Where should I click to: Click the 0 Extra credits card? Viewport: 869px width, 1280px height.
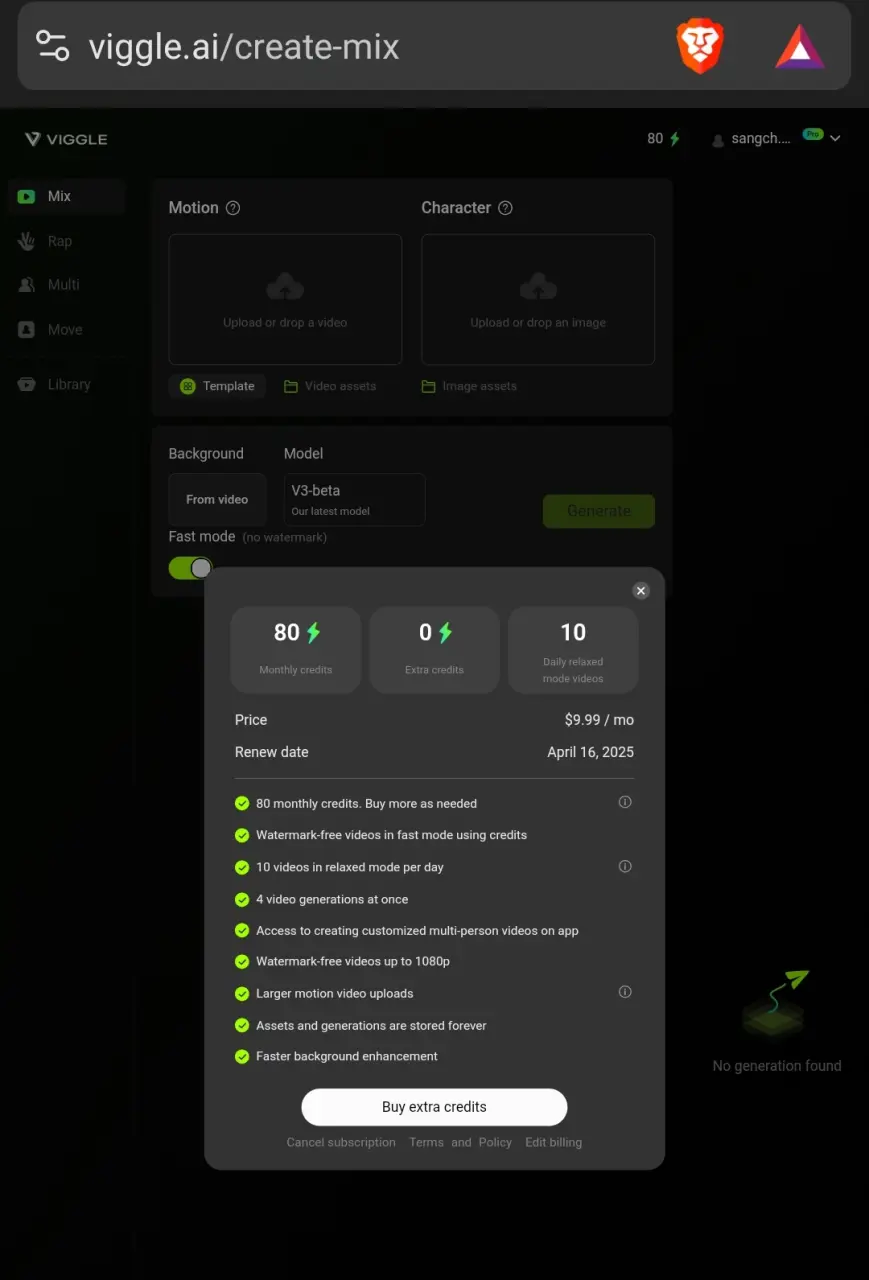point(434,649)
